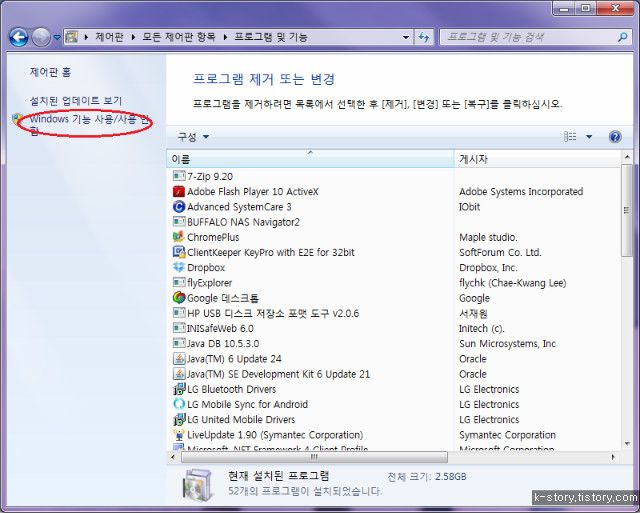The image size is (640, 513).
Task: Select the Dropbox icon
Action: tap(179, 267)
